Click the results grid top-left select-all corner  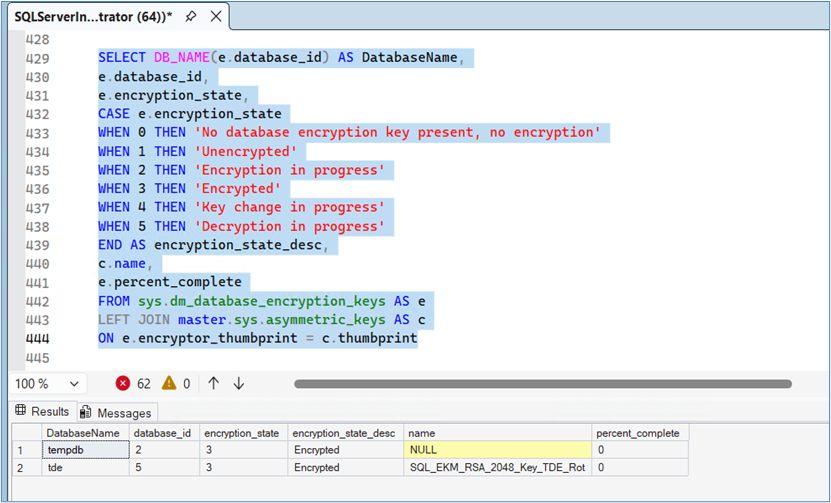pos(26,433)
